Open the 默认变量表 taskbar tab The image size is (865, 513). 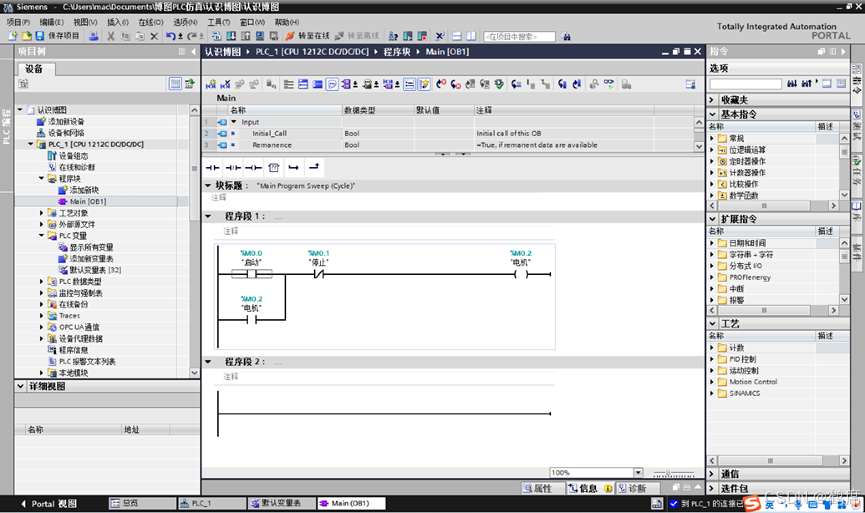click(x=282, y=503)
